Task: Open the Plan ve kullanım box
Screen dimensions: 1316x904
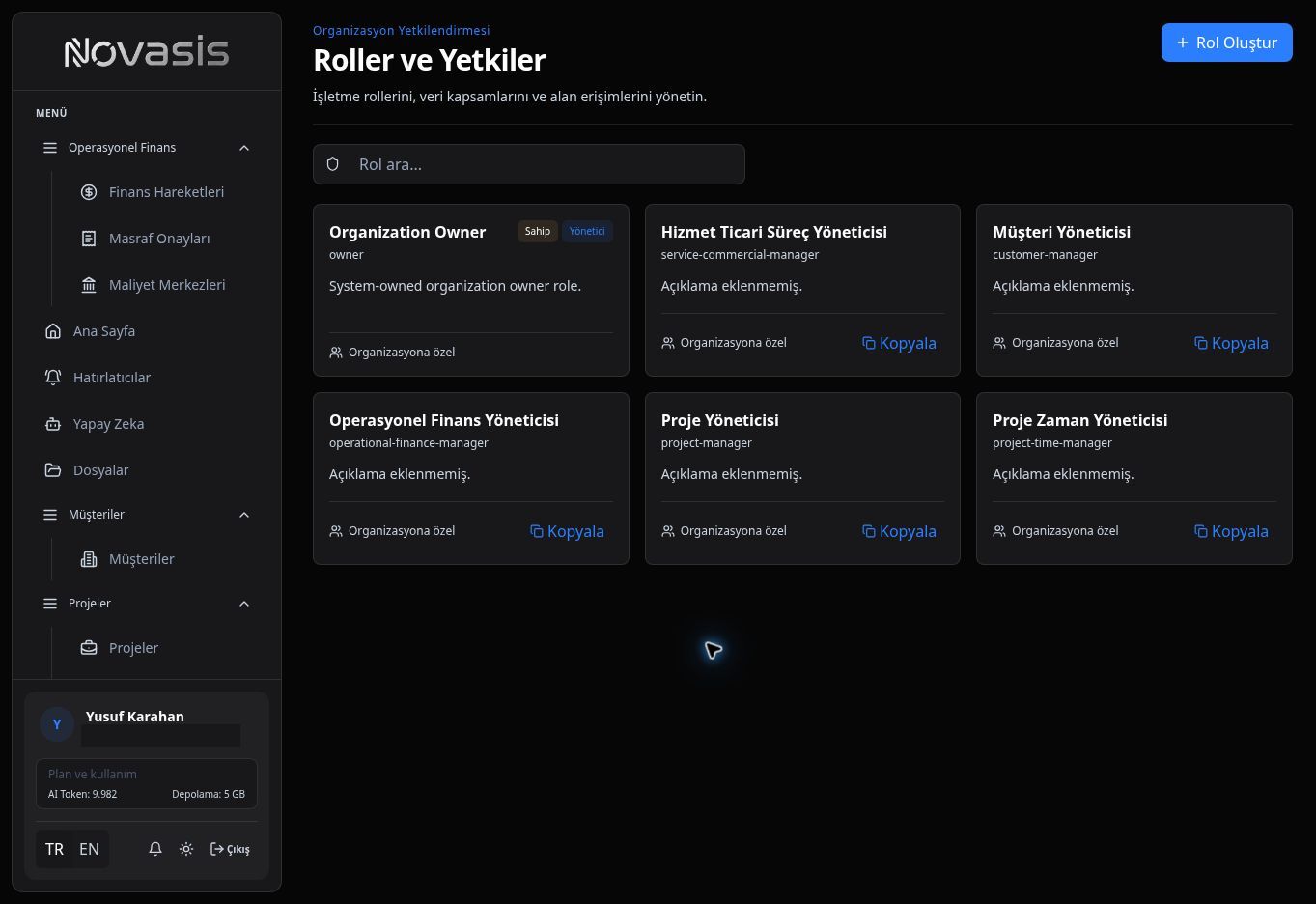Action: [x=147, y=783]
